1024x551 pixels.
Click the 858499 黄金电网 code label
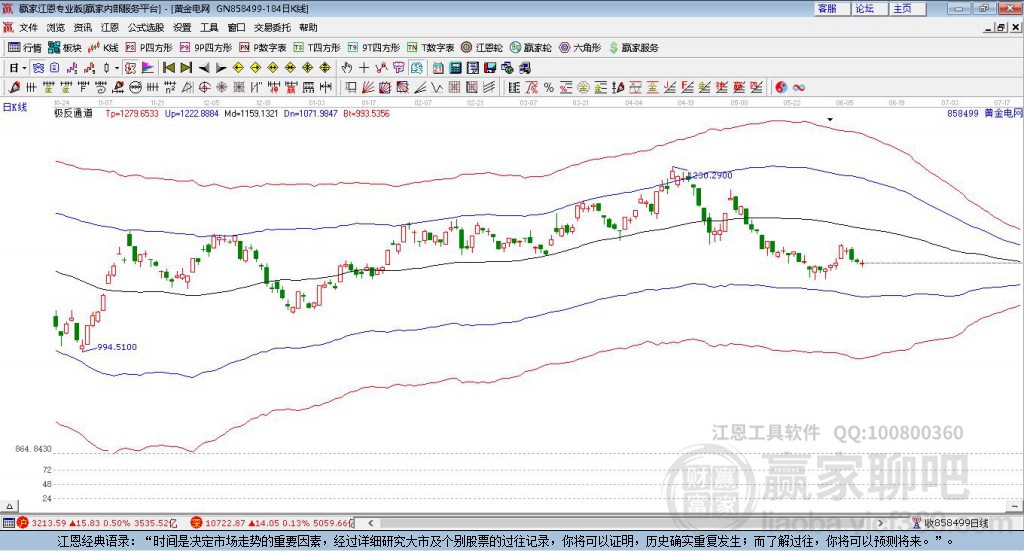pos(985,114)
